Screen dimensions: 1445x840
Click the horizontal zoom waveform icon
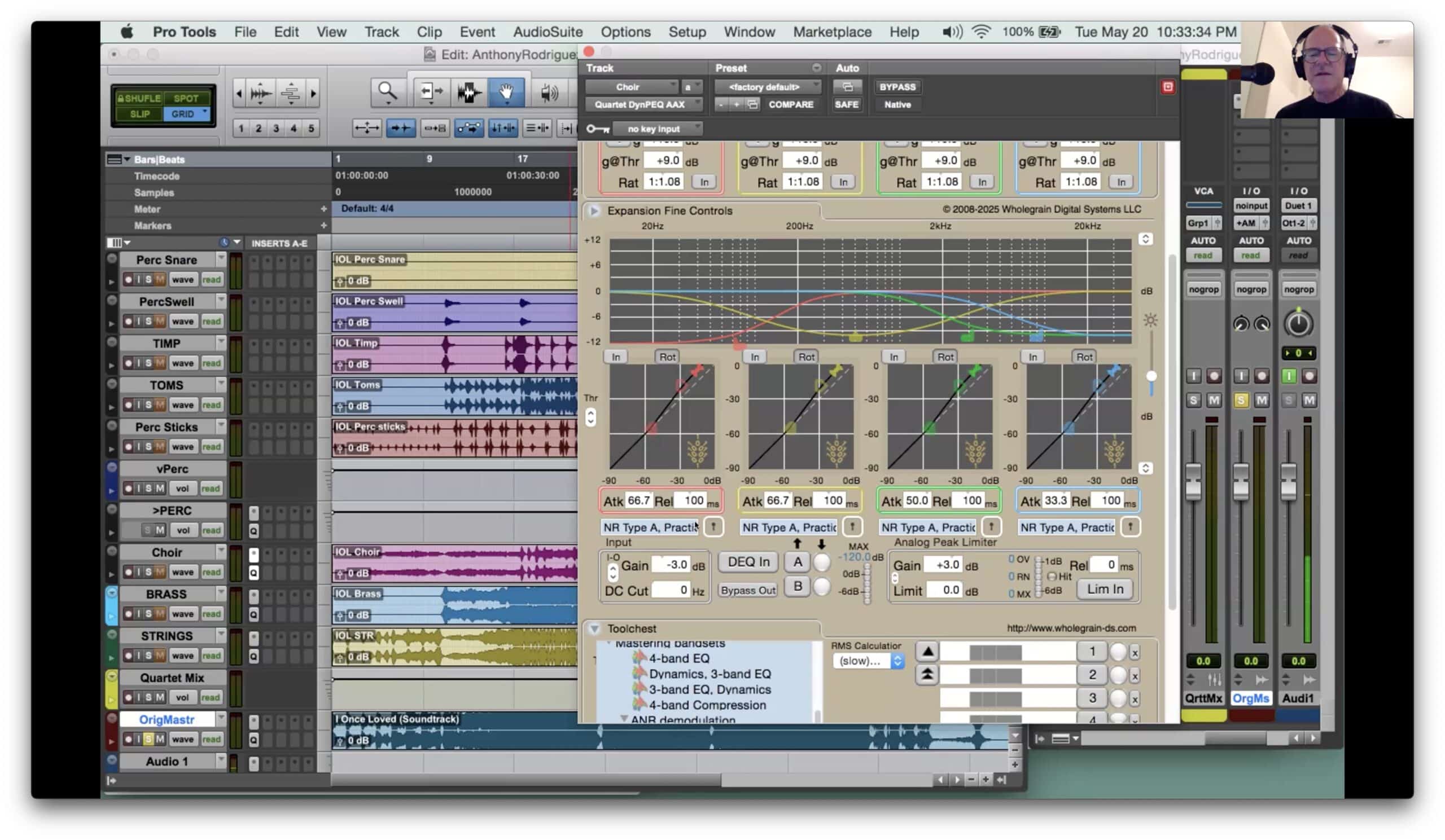(x=261, y=93)
